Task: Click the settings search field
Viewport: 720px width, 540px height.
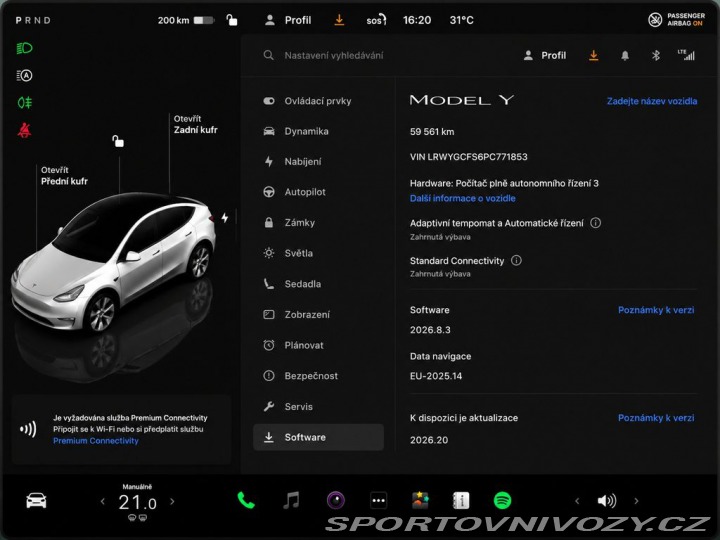Action: point(324,56)
